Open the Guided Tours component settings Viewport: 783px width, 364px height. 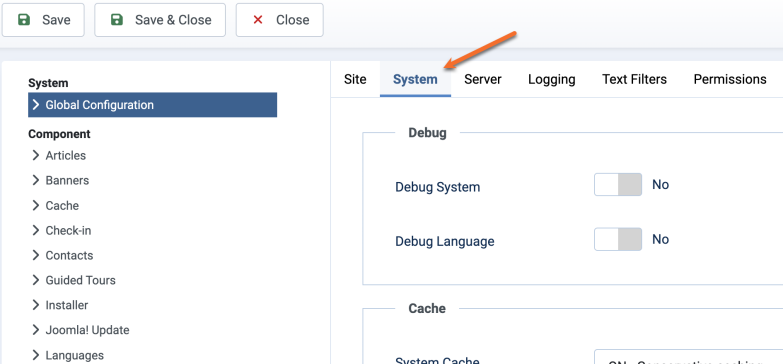[x=80, y=280]
